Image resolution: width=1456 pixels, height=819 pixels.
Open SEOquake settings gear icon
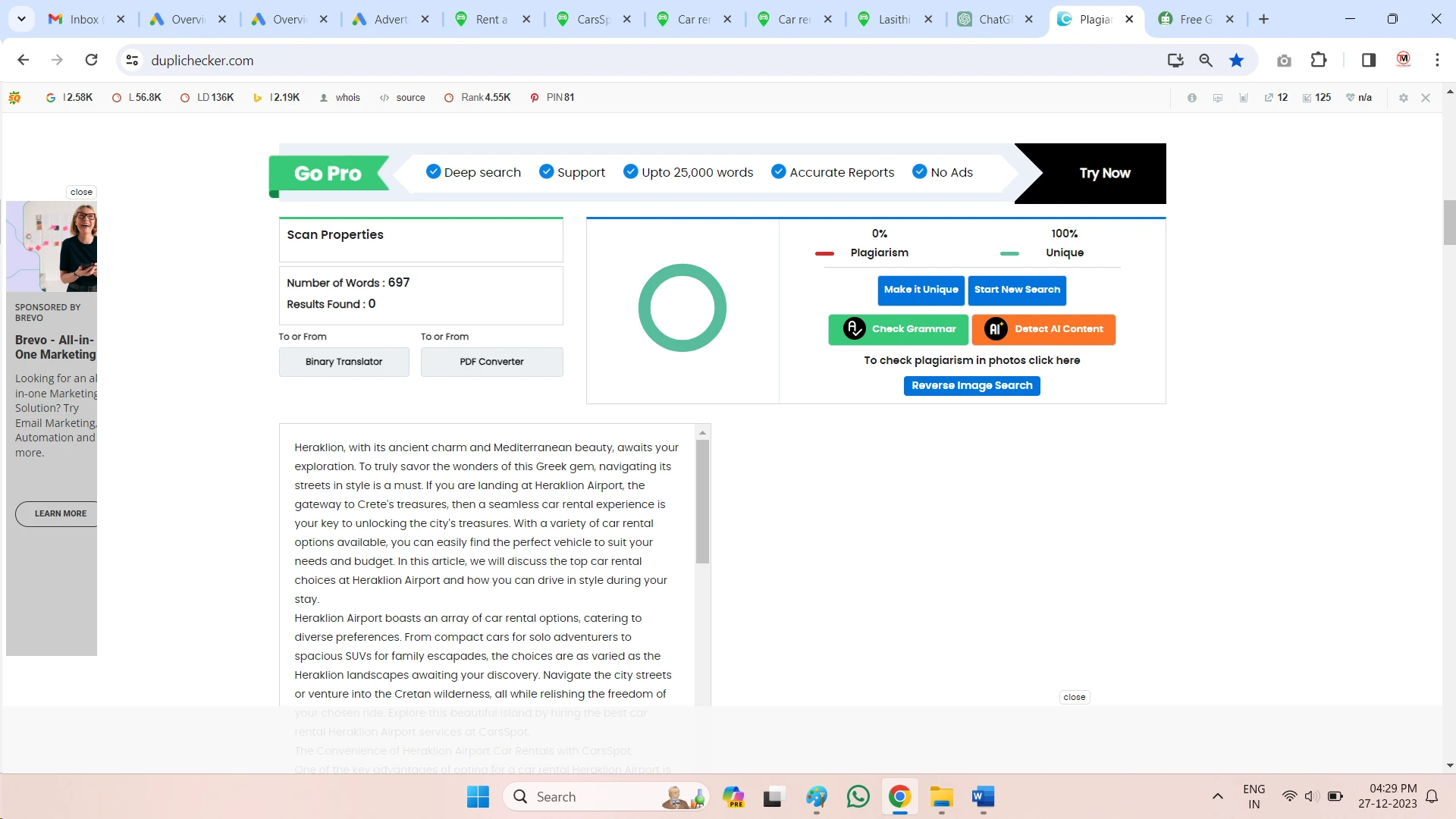pos(1404,98)
